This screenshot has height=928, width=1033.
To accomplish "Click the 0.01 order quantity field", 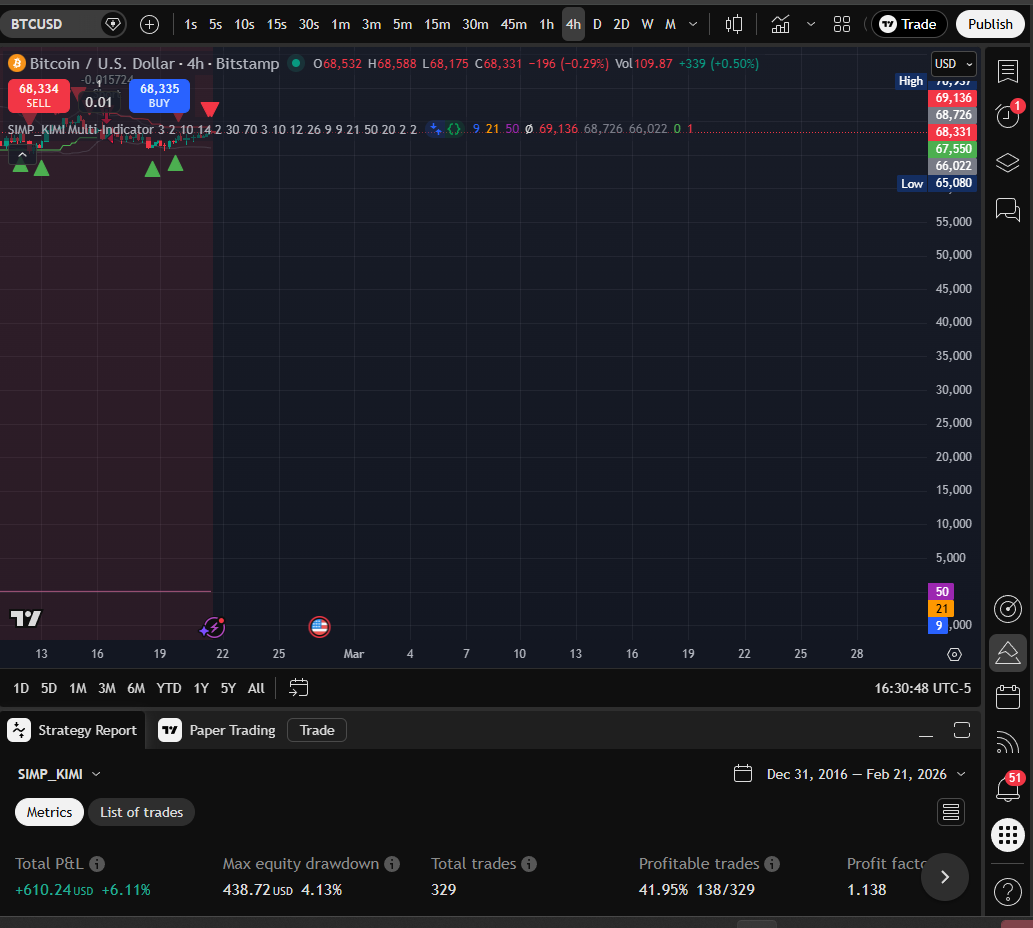I will click(x=99, y=101).
